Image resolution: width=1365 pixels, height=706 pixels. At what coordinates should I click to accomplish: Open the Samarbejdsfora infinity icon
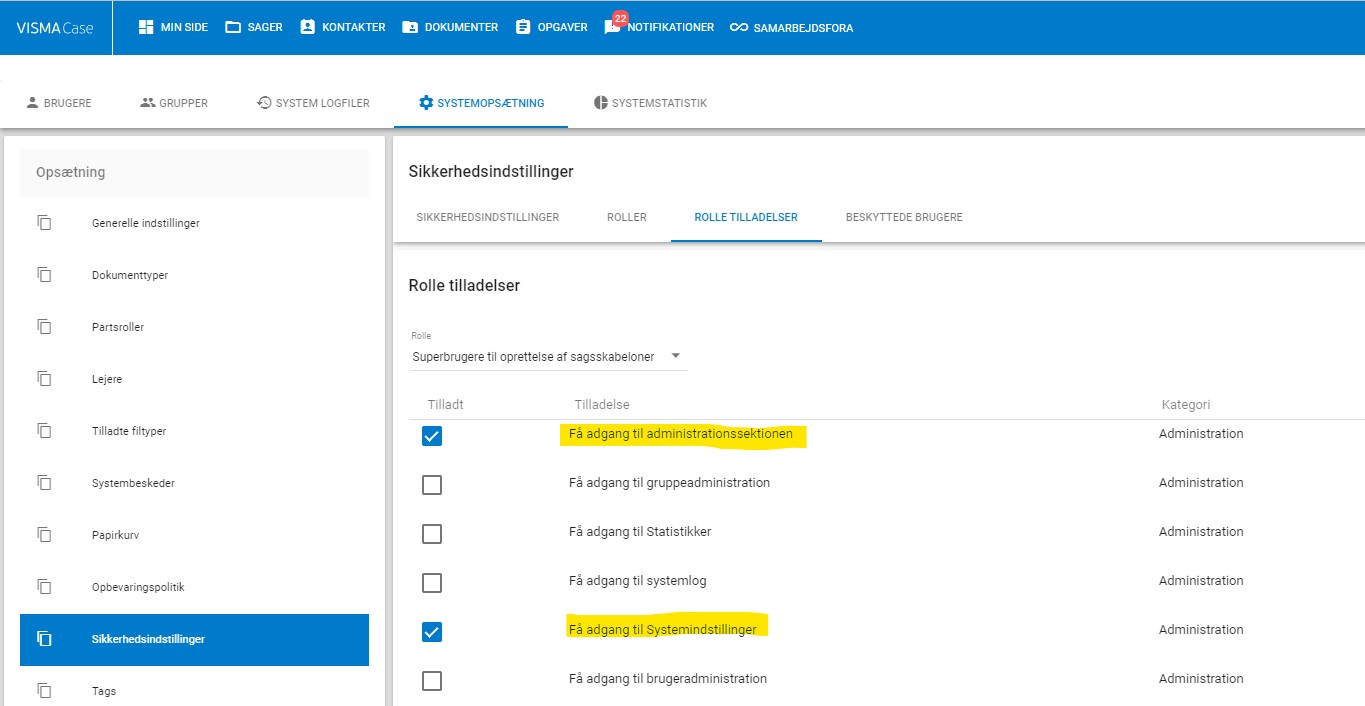pos(739,27)
